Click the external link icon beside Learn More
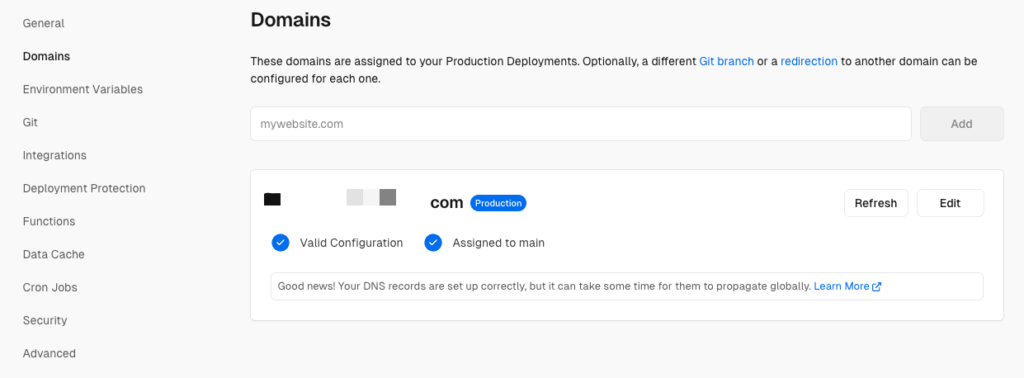 877,287
